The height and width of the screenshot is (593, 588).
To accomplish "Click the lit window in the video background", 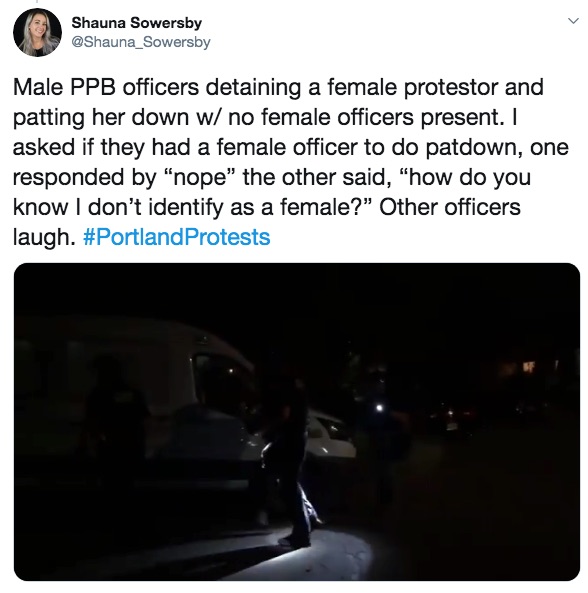I will [x=528, y=367].
